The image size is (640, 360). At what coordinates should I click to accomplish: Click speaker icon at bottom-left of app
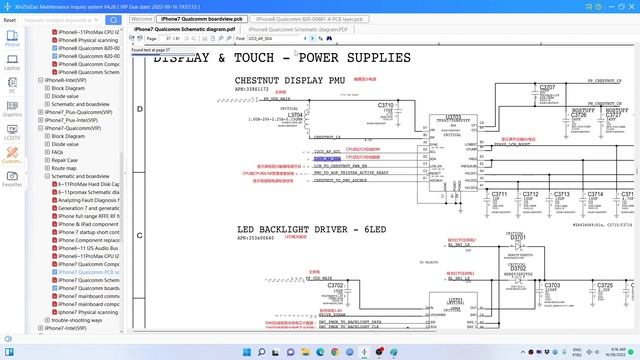click(x=8, y=339)
